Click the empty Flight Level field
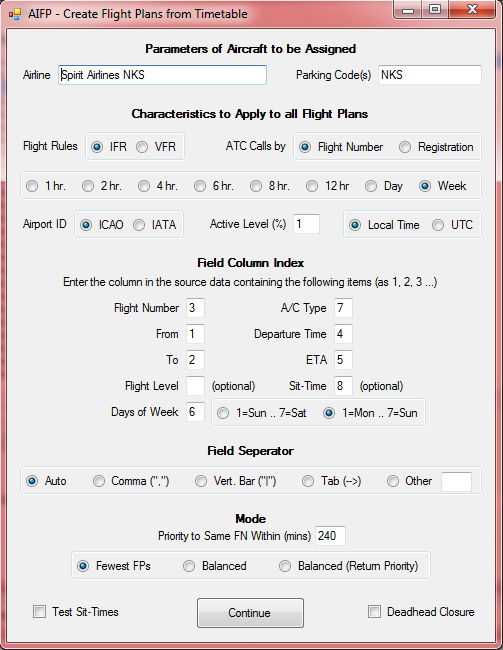The height and width of the screenshot is (650, 503). click(x=195, y=386)
